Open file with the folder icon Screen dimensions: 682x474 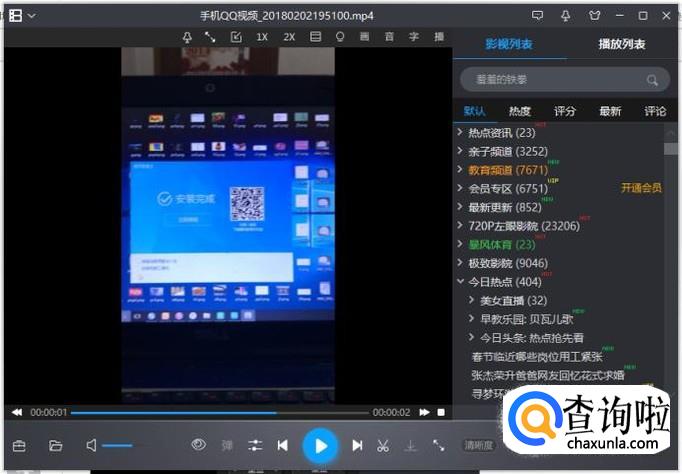click(55, 446)
